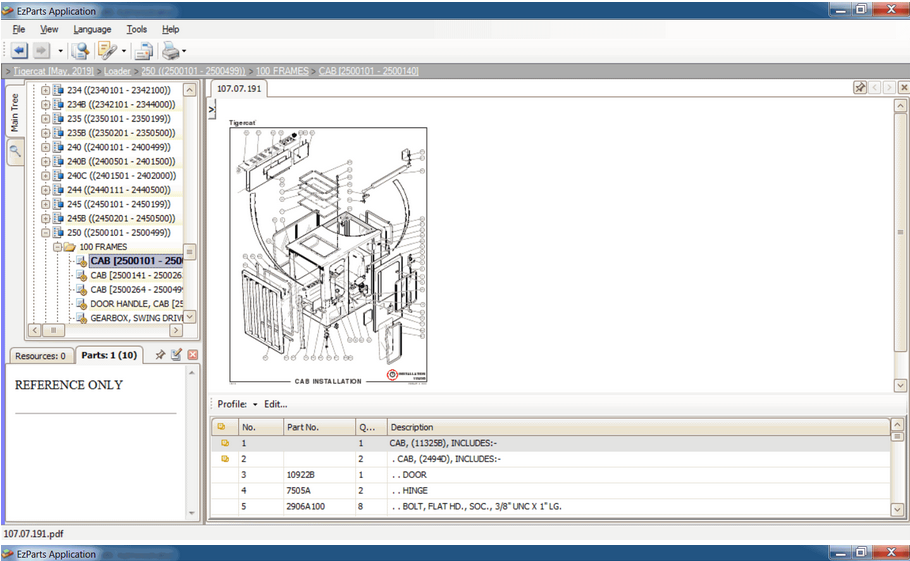This screenshot has width=910, height=561.
Task: Close the document viewer tab with X
Action: [904, 87]
